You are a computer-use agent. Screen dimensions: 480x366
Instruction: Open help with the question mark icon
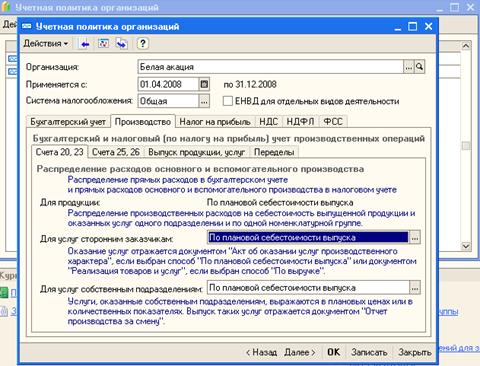click(143, 44)
